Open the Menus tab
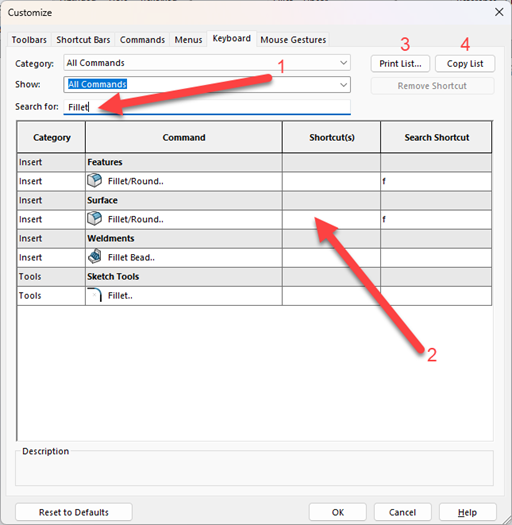Image resolution: width=512 pixels, height=525 pixels. tap(188, 40)
